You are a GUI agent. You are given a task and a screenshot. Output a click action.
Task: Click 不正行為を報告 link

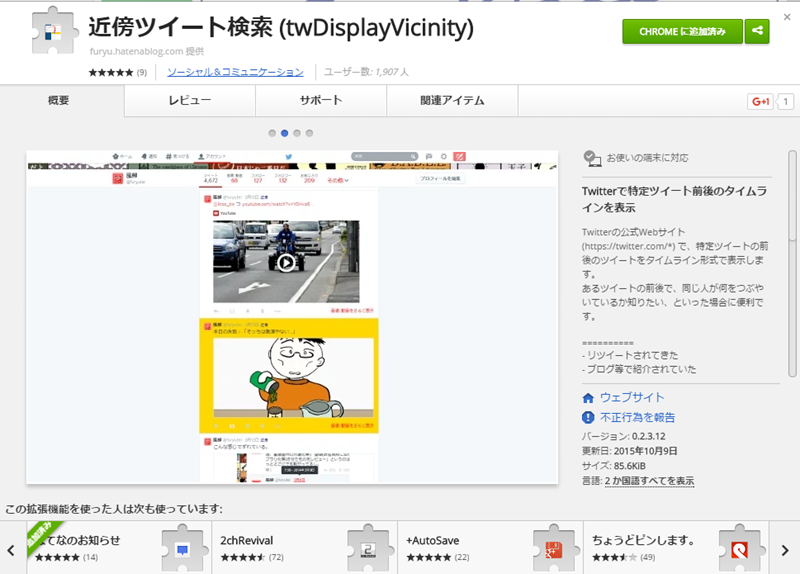637,417
